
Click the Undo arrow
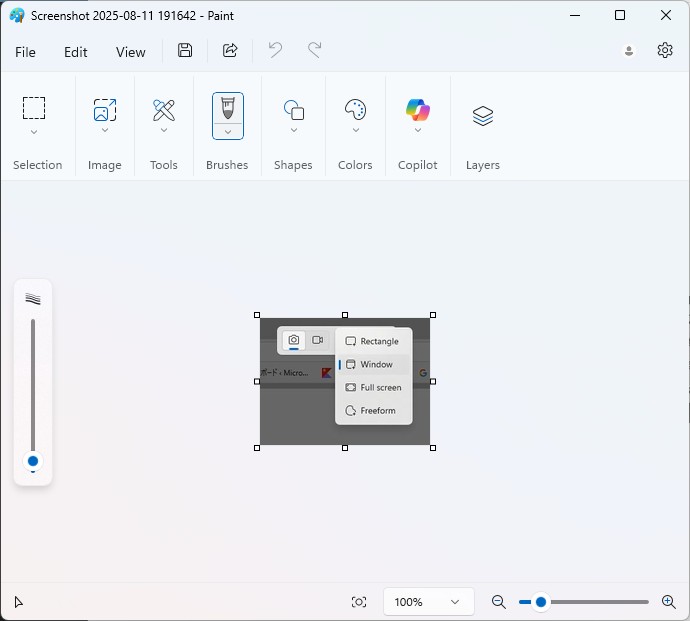(275, 50)
